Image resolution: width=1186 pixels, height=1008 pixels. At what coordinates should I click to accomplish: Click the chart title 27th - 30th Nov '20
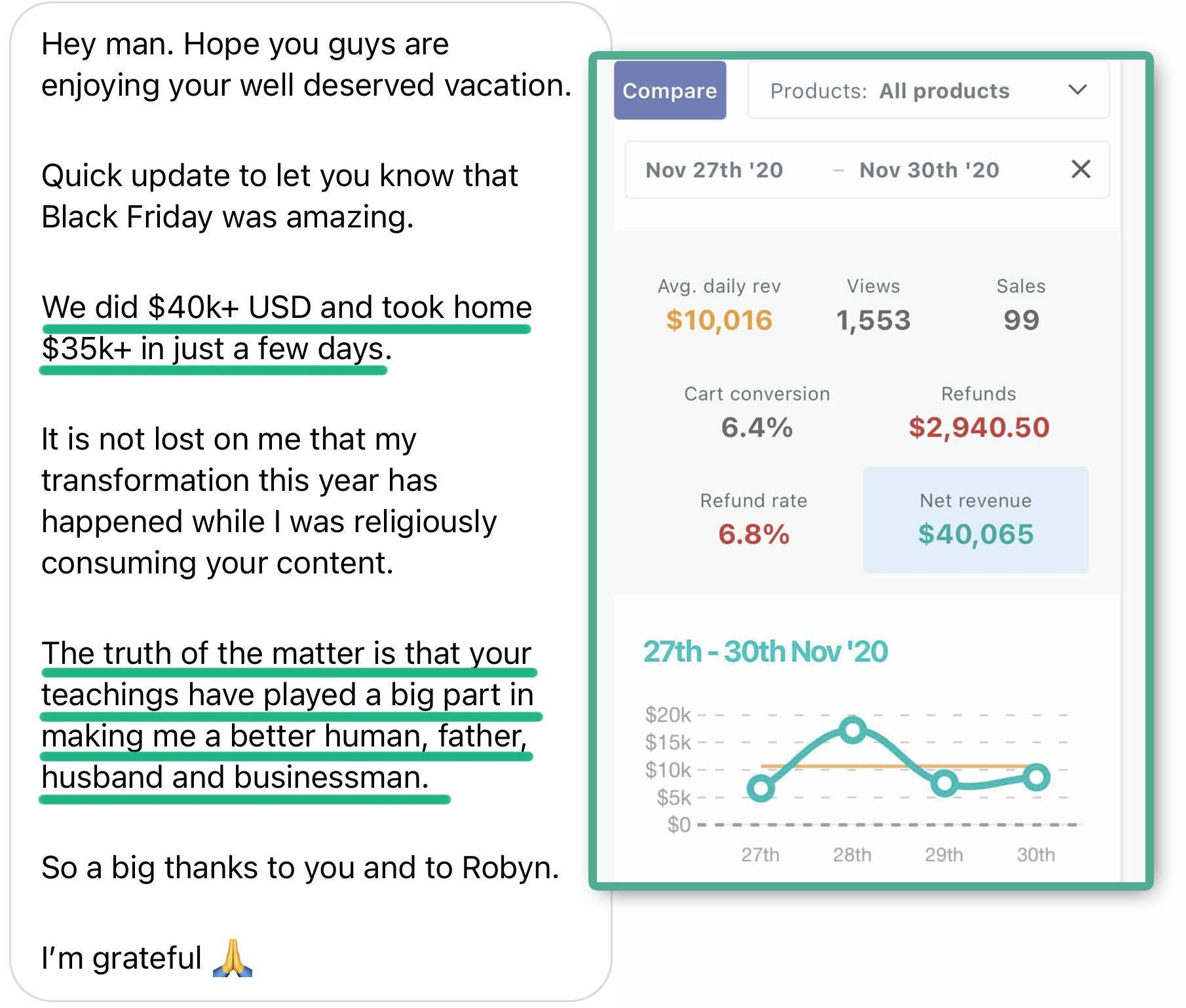click(765, 652)
